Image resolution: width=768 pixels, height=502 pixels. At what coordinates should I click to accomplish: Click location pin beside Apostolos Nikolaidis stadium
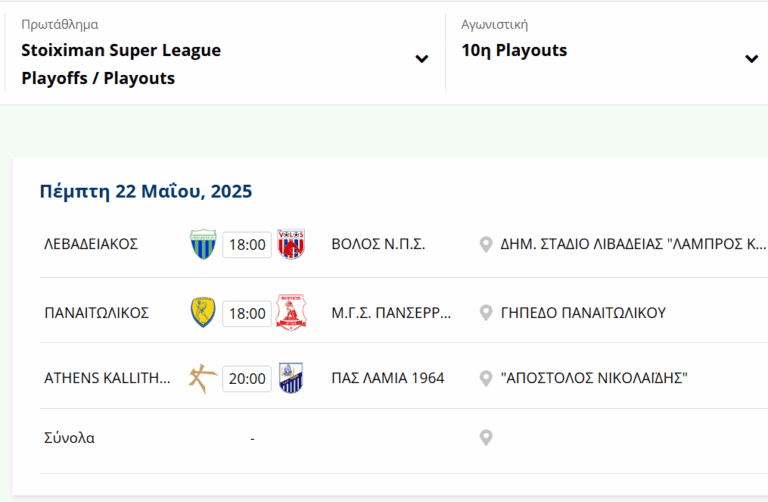(x=486, y=378)
